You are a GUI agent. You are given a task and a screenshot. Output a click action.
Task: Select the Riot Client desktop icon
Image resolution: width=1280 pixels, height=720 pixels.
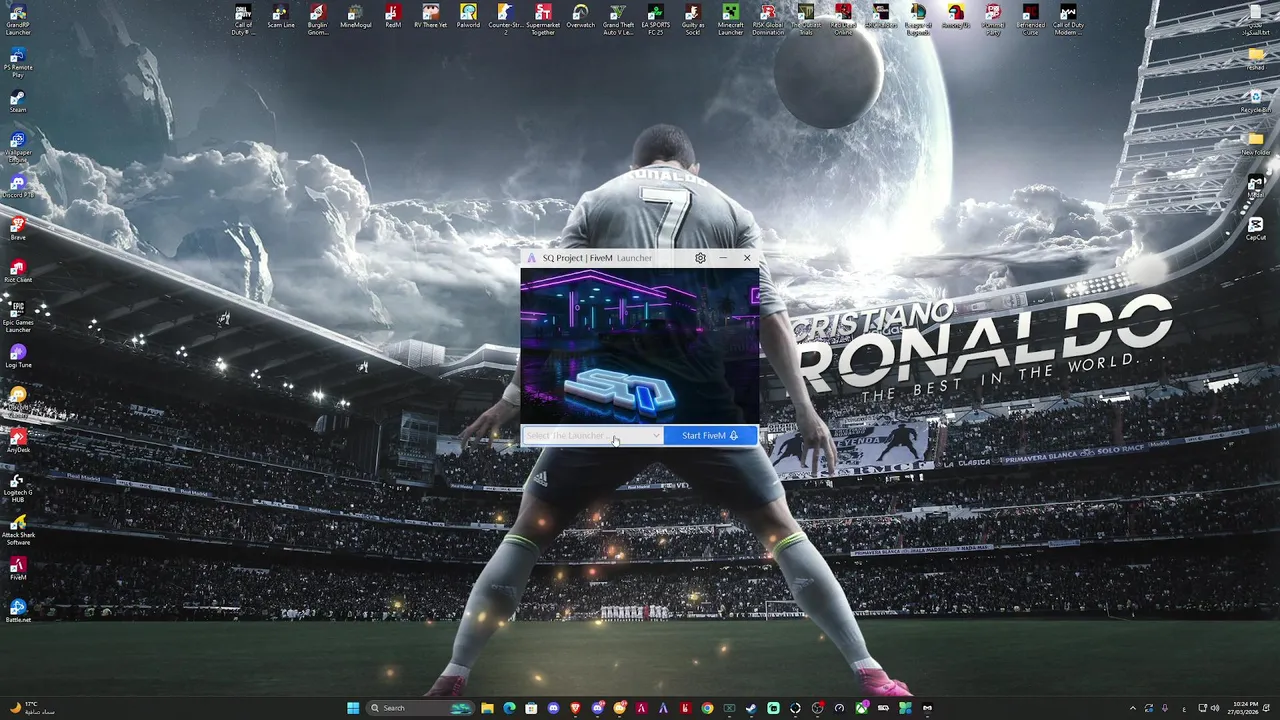click(18, 272)
